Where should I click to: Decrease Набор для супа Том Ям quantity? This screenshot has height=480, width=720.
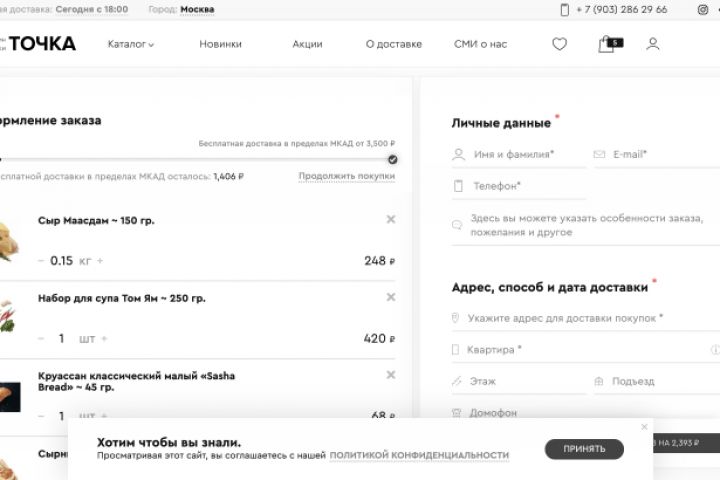tap(41, 339)
